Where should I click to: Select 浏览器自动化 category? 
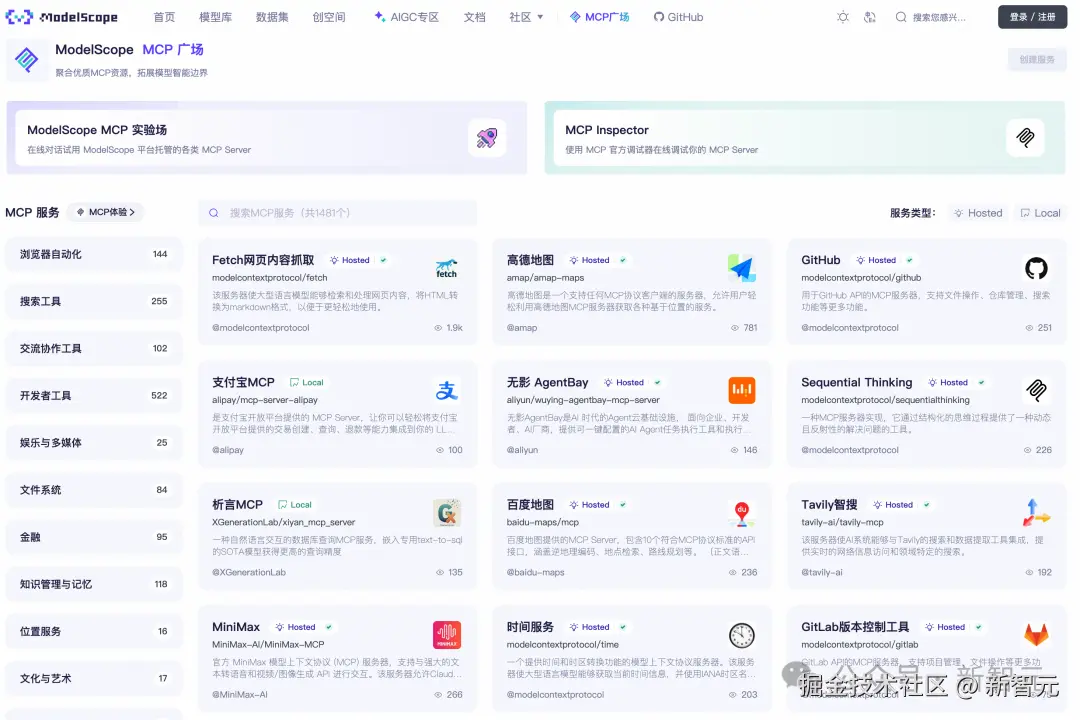(x=94, y=254)
